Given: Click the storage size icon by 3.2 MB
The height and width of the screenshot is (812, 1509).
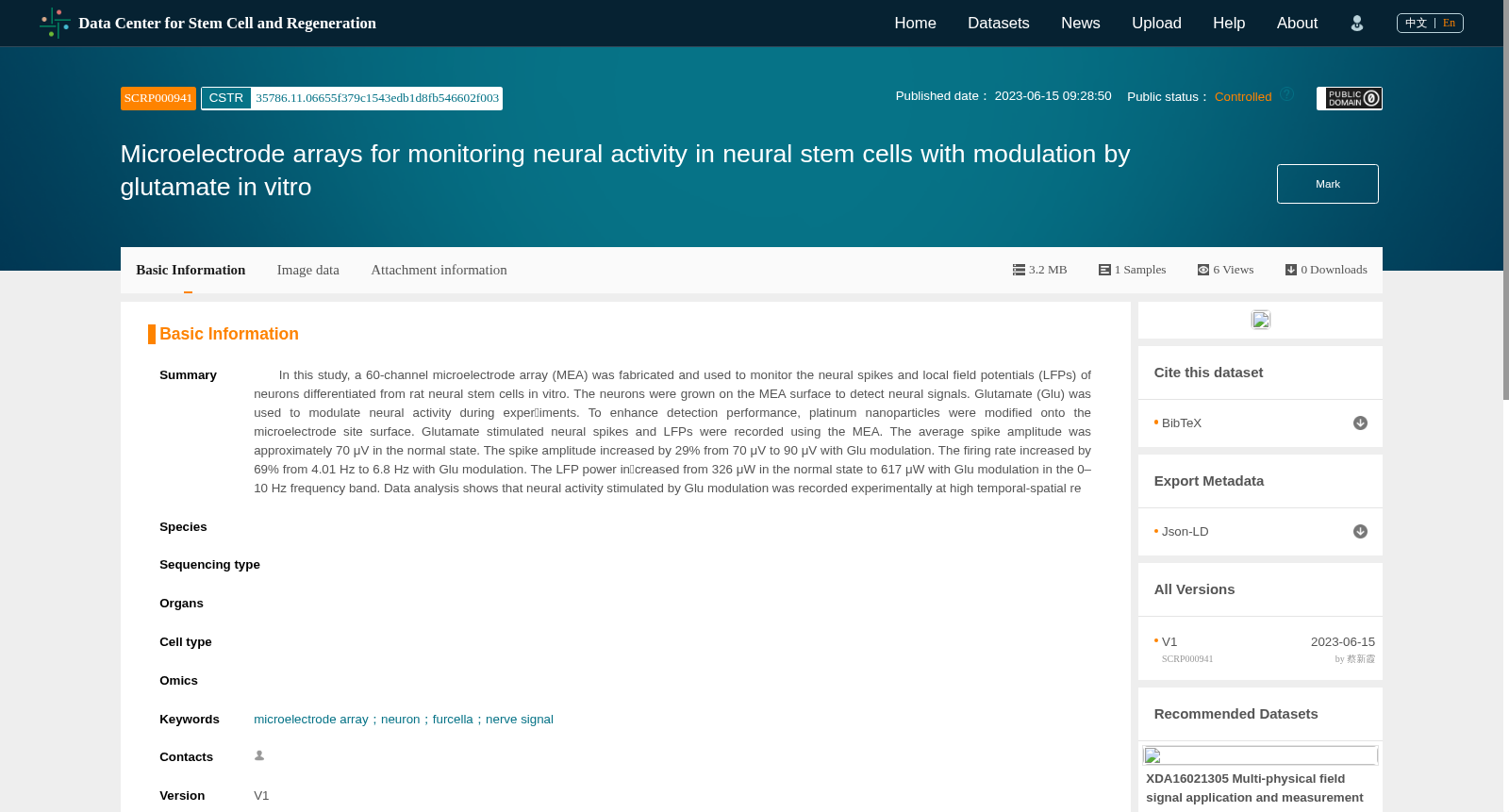Looking at the screenshot, I should point(1019,270).
